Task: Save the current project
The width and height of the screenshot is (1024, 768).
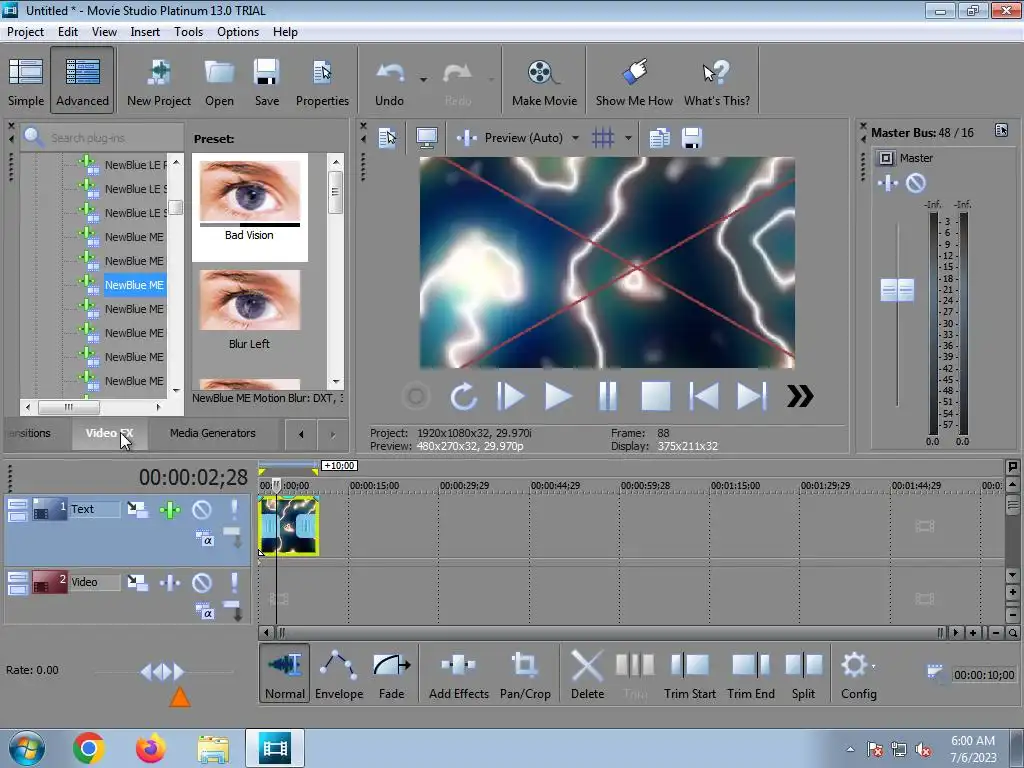Action: pyautogui.click(x=266, y=82)
